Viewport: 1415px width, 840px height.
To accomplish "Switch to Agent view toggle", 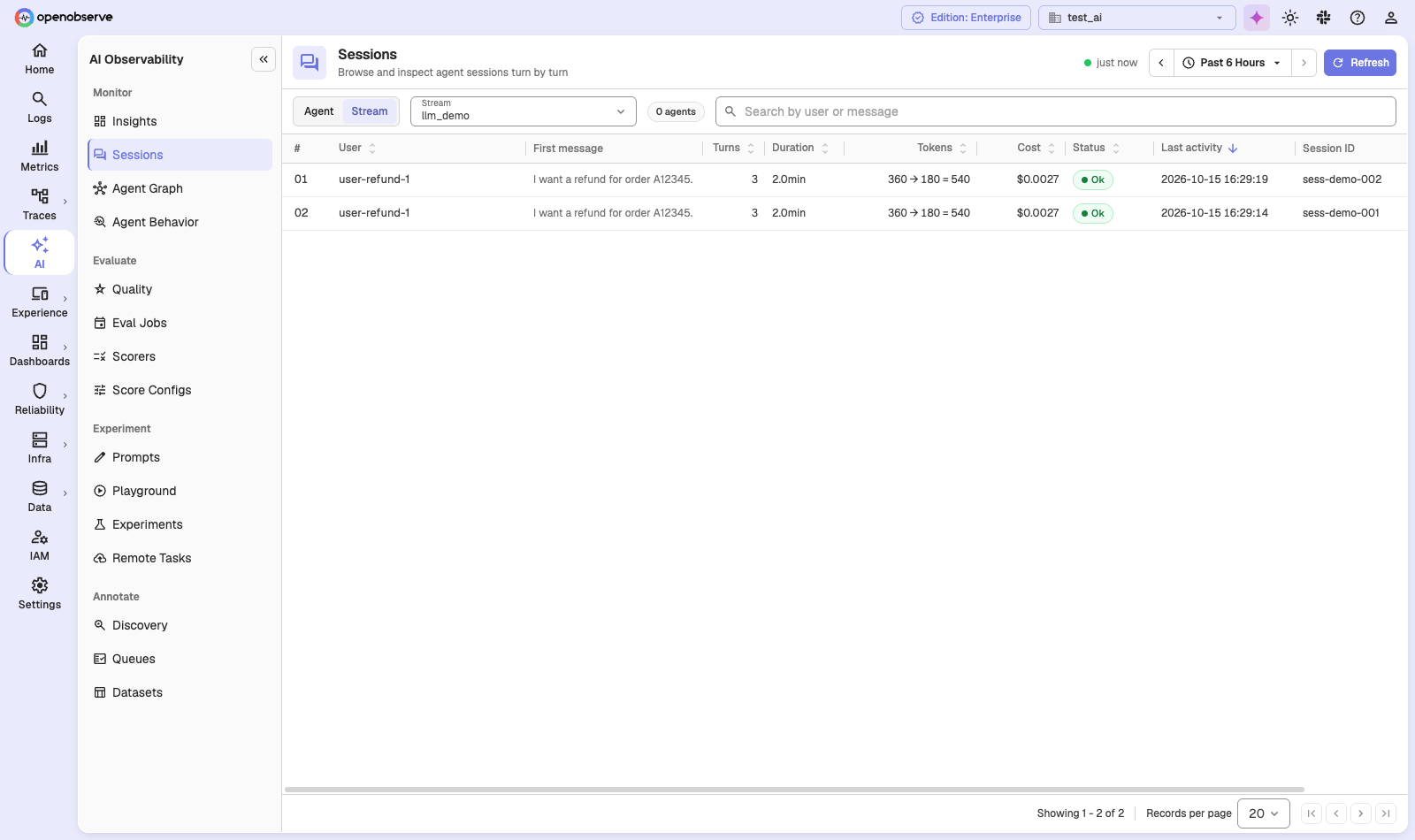I will (x=318, y=111).
